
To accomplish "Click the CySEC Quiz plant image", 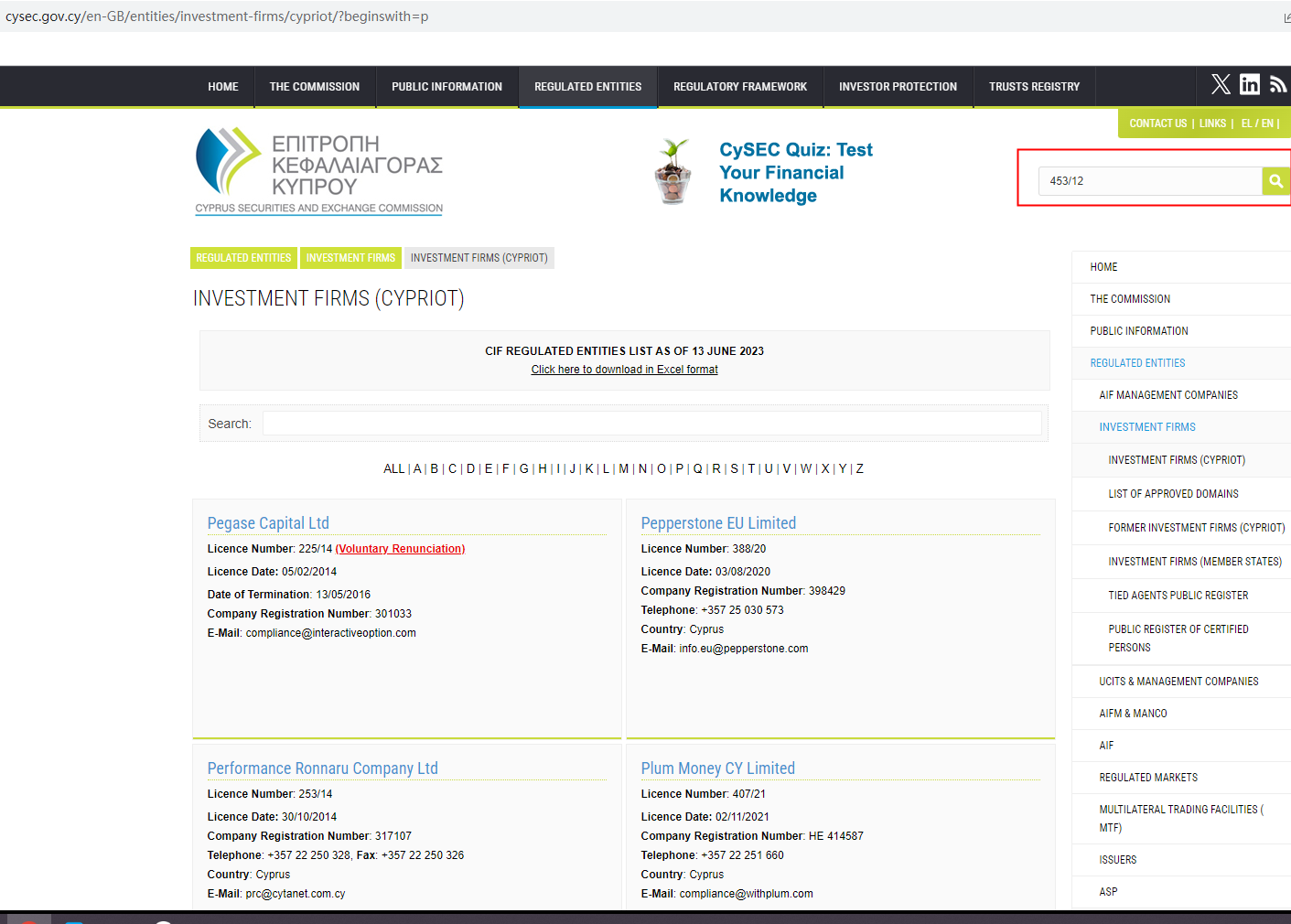I will [x=673, y=172].
